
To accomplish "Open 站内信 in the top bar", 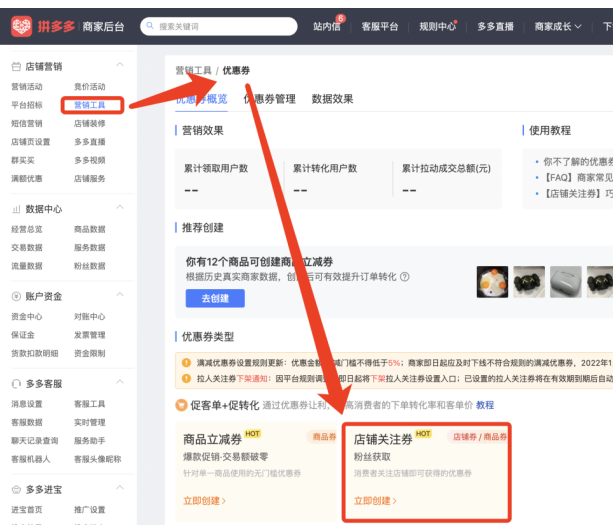I will click(326, 27).
